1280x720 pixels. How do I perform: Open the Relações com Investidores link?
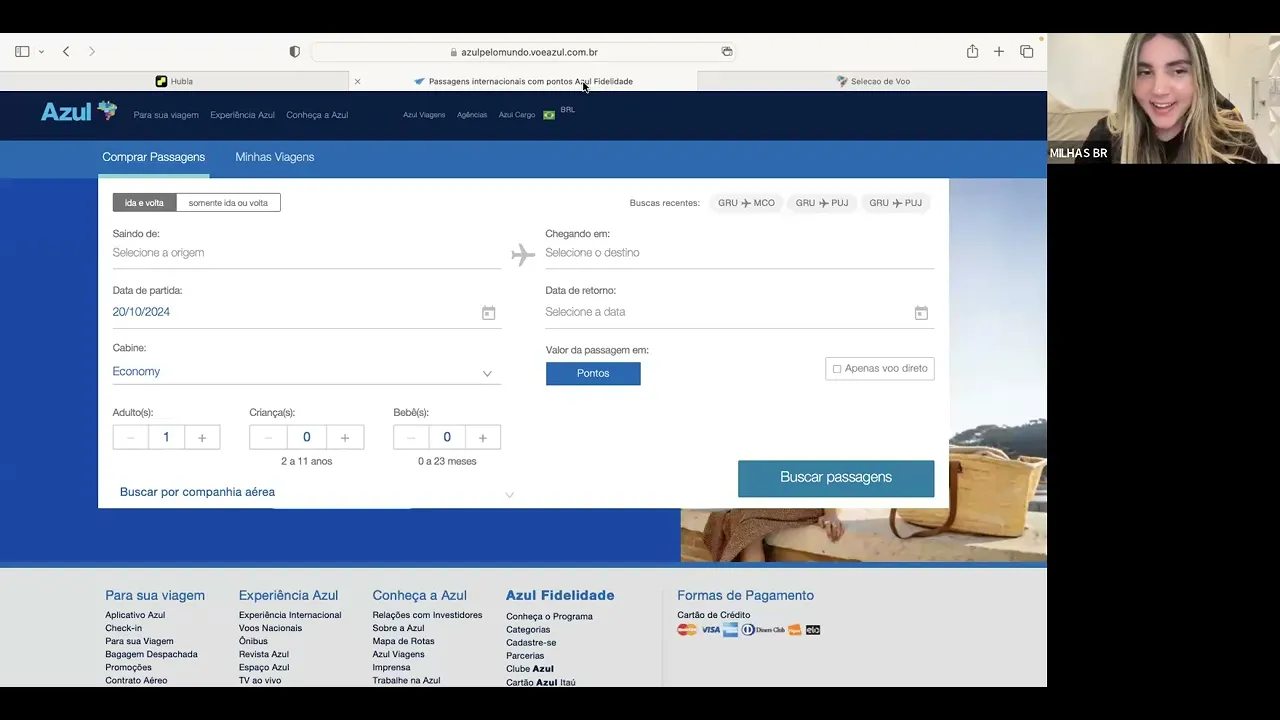(x=427, y=615)
